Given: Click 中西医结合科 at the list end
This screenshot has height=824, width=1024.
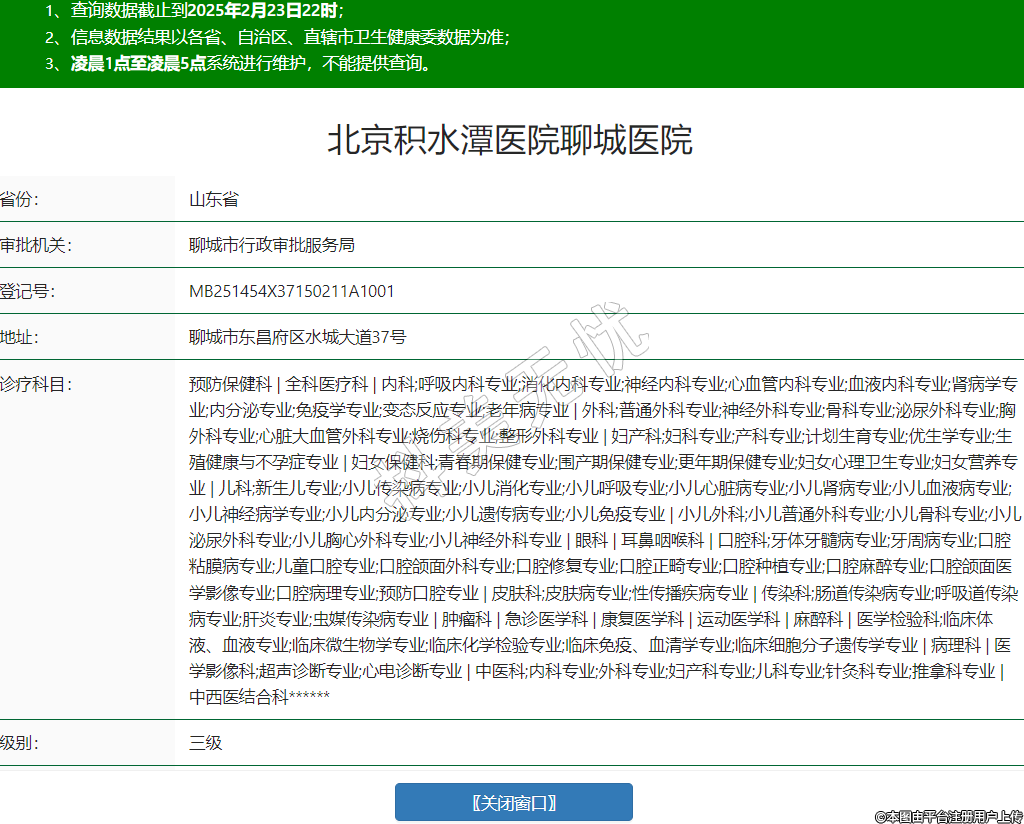Looking at the screenshot, I should [238, 697].
